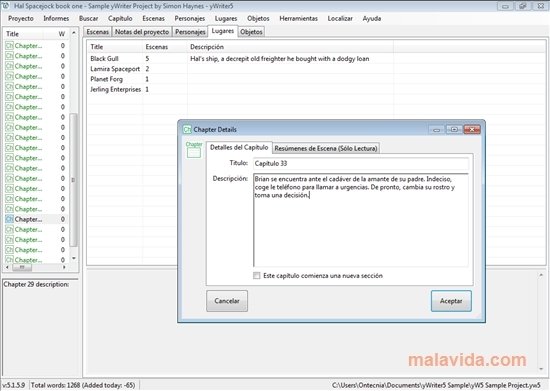Open the Proyecto menu
Image resolution: width=550 pixels, height=391 pixels.
point(21,19)
